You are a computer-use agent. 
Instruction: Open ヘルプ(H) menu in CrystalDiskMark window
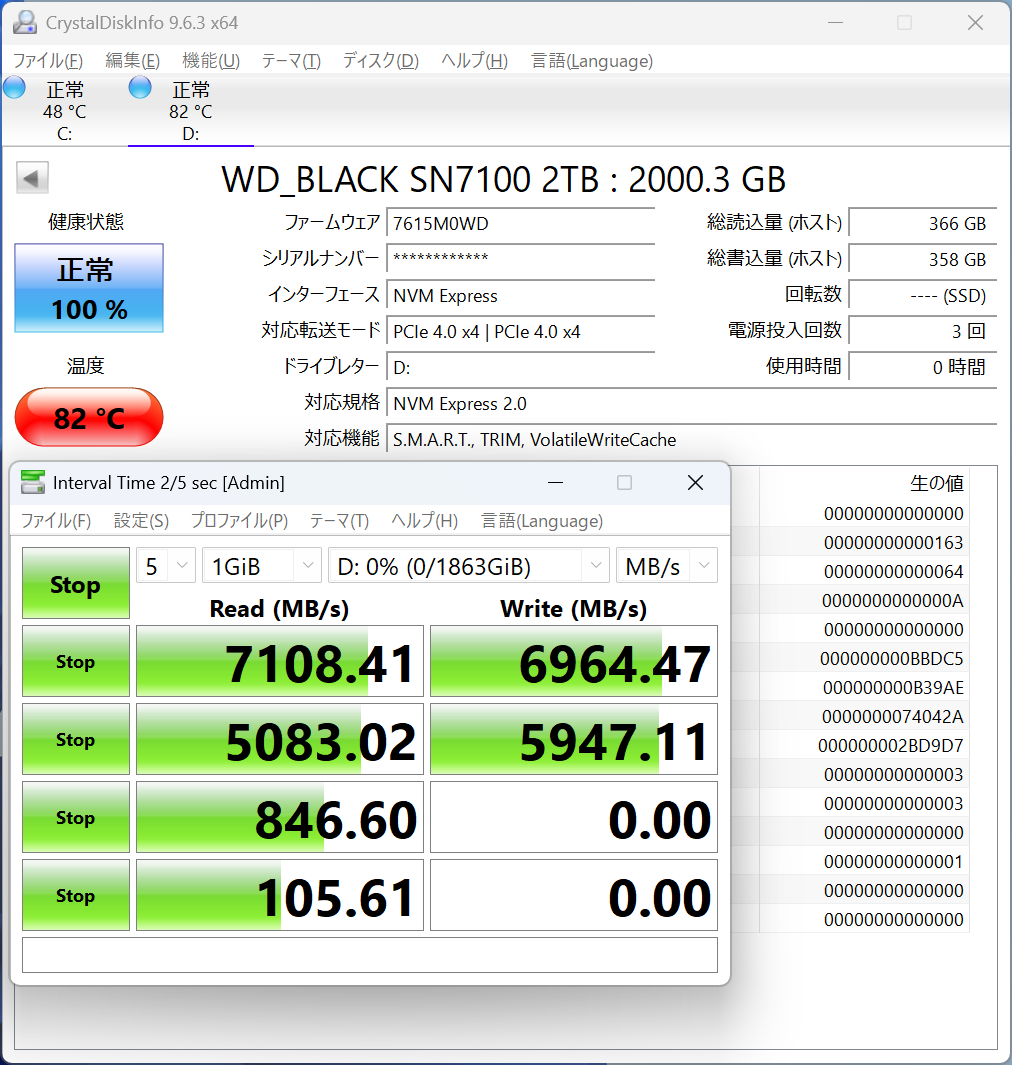coord(424,521)
